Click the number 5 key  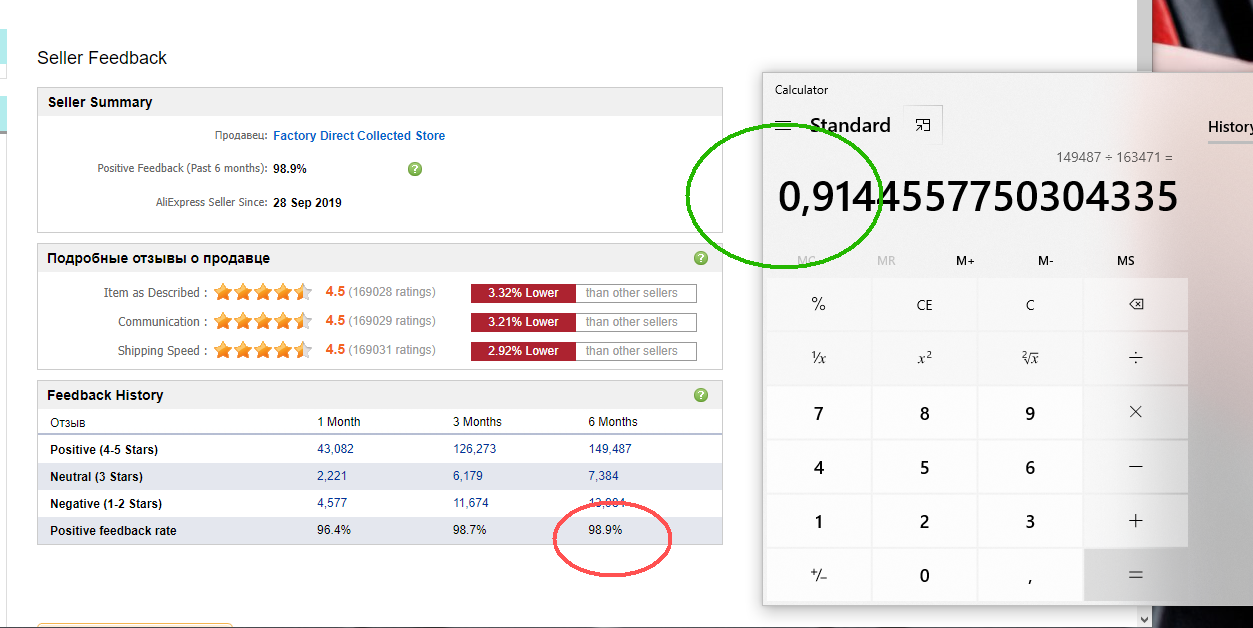pos(924,467)
